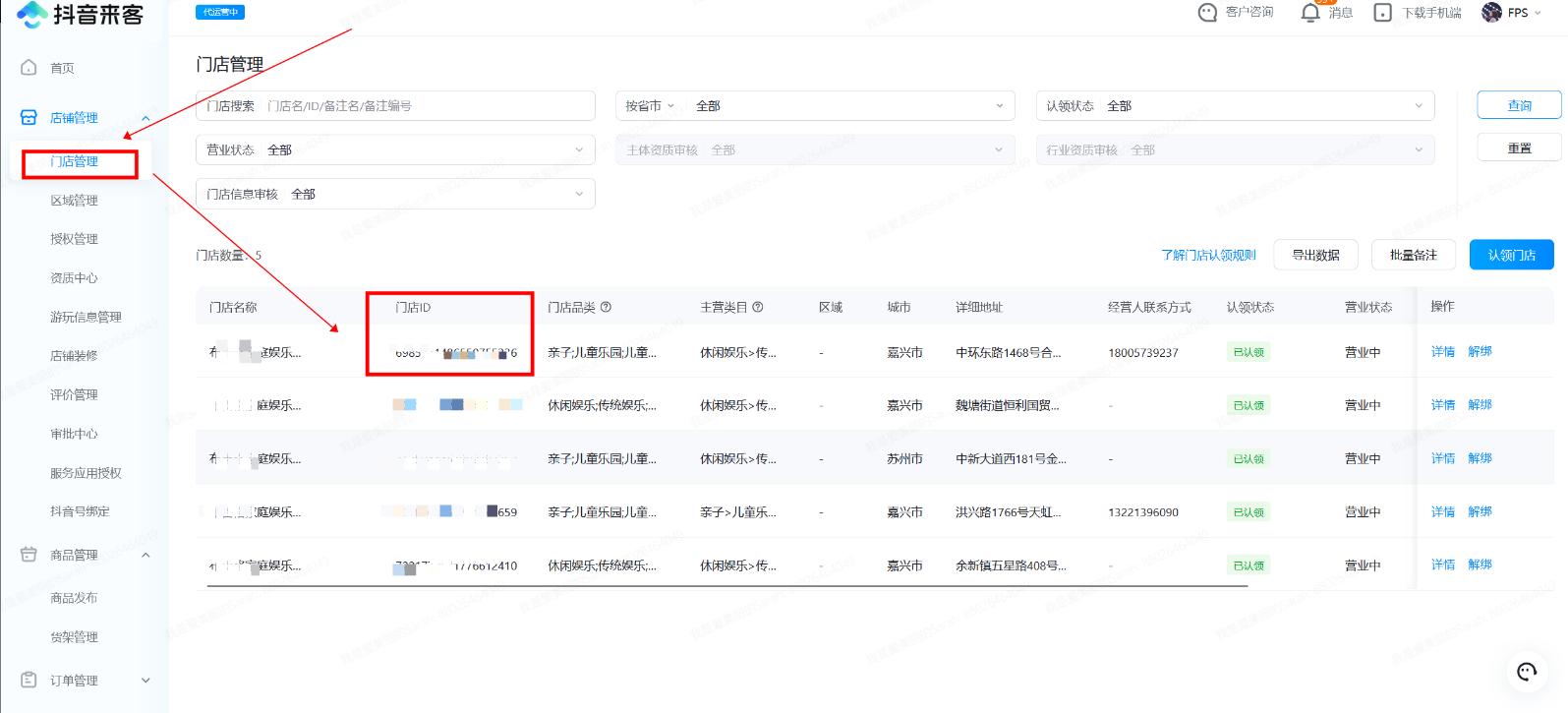
Task: Open the 营业状态 dropdown
Action: pos(395,149)
